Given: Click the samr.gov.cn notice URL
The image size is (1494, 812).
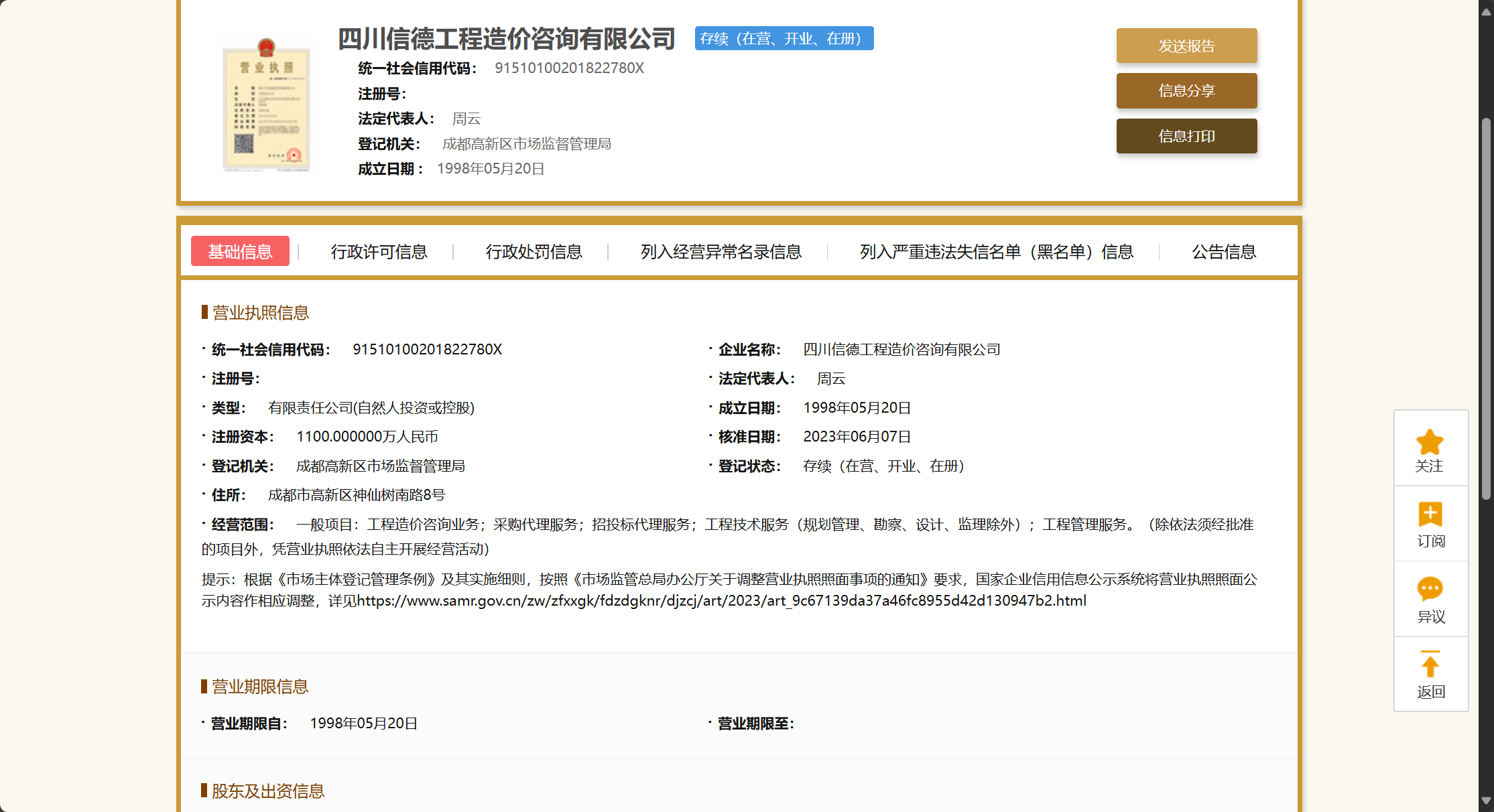Looking at the screenshot, I should point(721,601).
